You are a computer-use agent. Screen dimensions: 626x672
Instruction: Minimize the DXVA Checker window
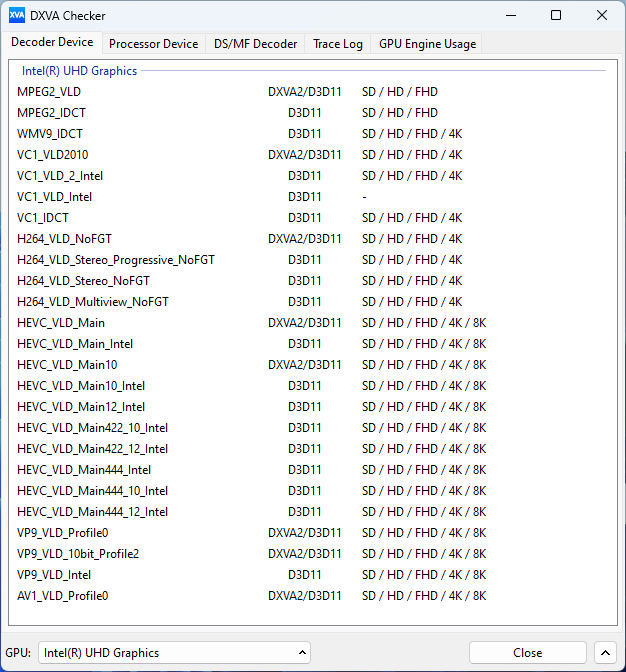[511, 15]
